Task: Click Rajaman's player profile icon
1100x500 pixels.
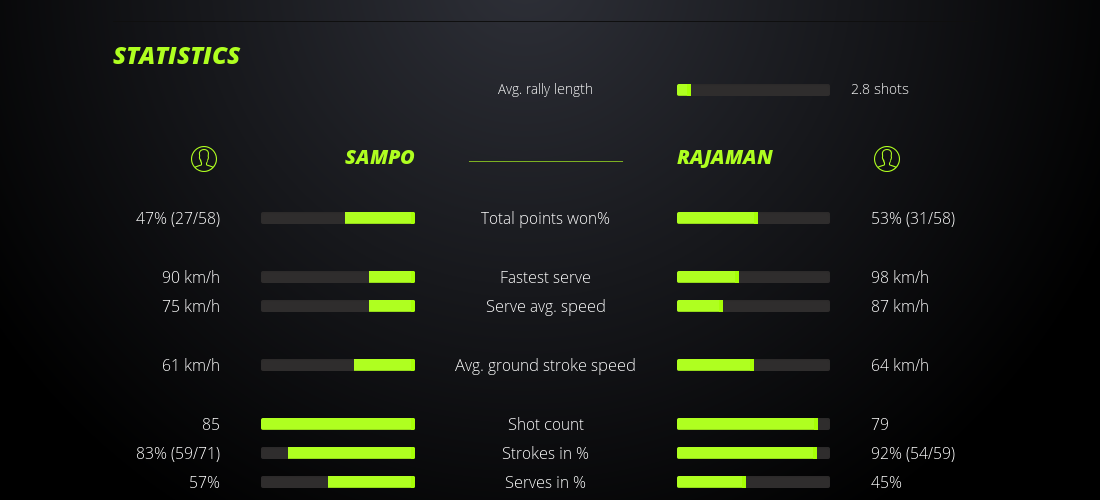Action: click(x=886, y=159)
